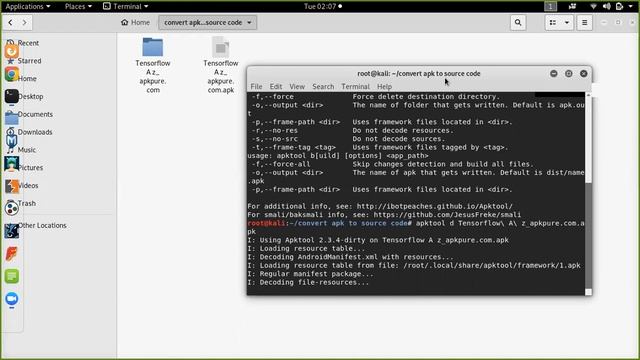
Task: Open Faraday orange F dock icon
Action: [11, 253]
